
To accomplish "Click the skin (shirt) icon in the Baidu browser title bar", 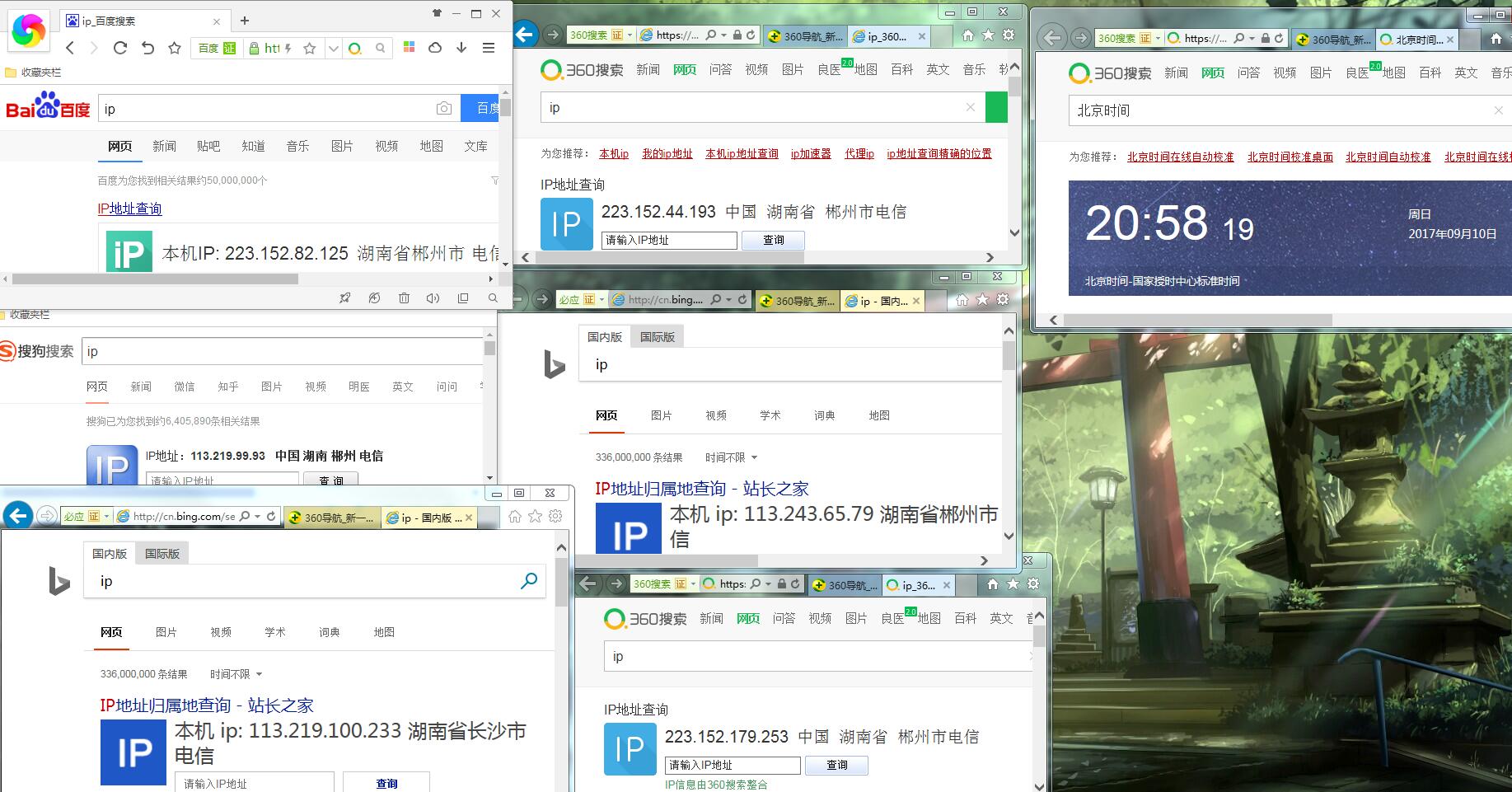I will [x=438, y=13].
